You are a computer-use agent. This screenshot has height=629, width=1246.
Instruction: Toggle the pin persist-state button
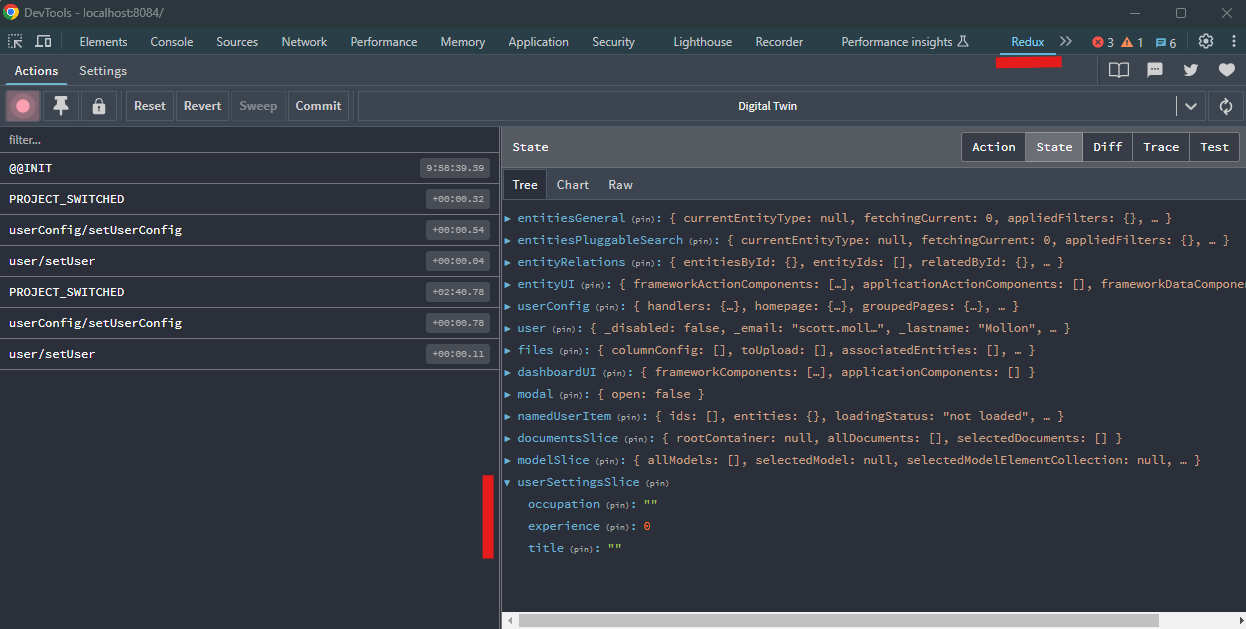pos(61,106)
